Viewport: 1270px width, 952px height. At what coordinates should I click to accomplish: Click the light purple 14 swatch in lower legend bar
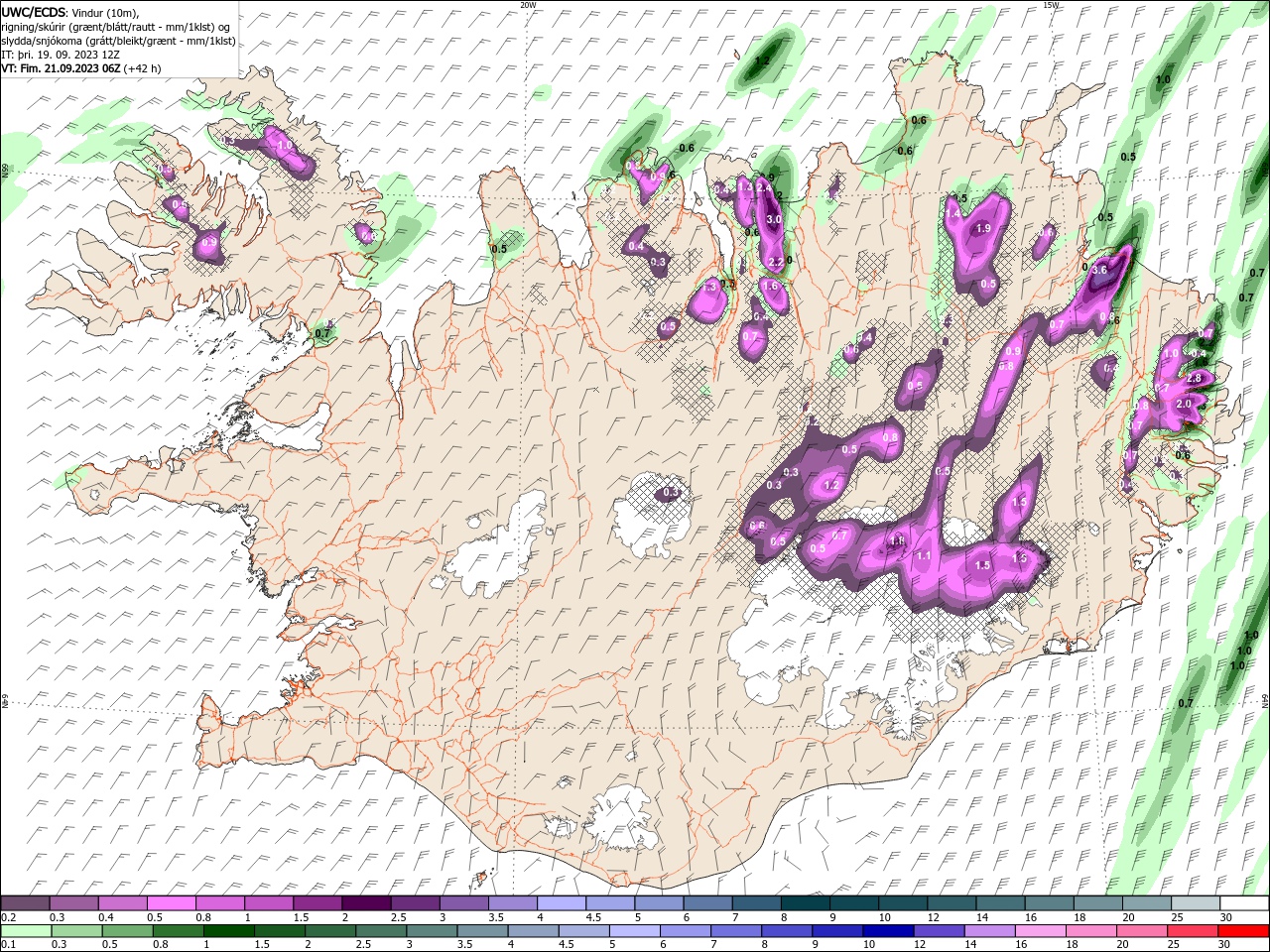click(x=989, y=931)
